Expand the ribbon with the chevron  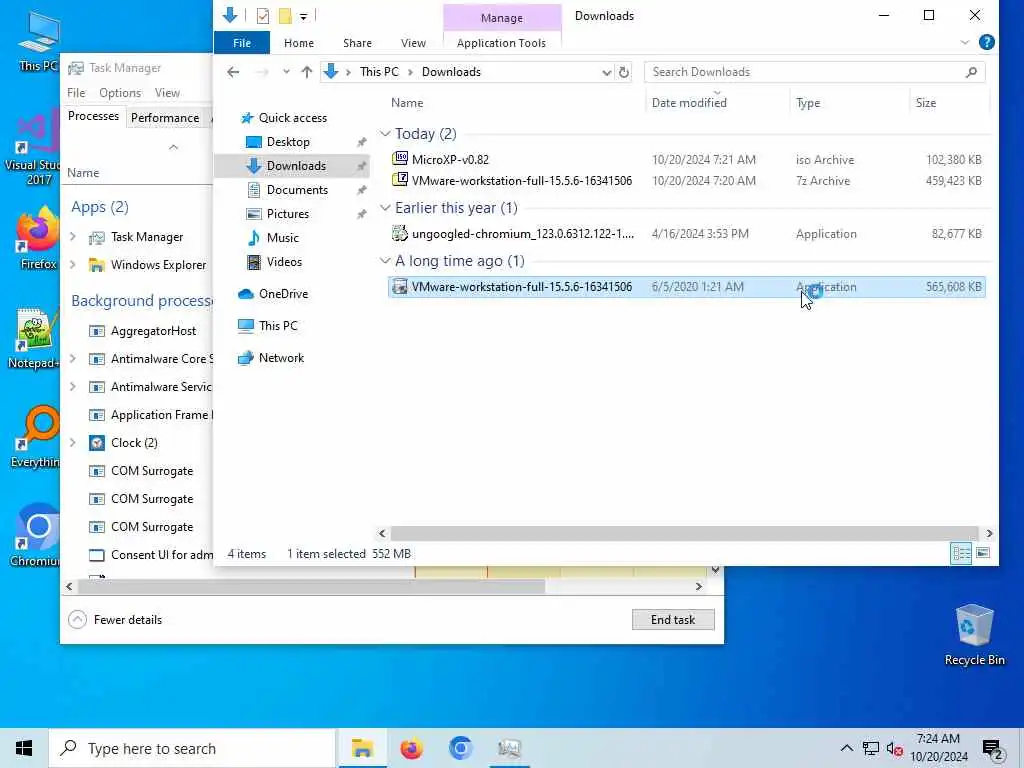click(965, 42)
